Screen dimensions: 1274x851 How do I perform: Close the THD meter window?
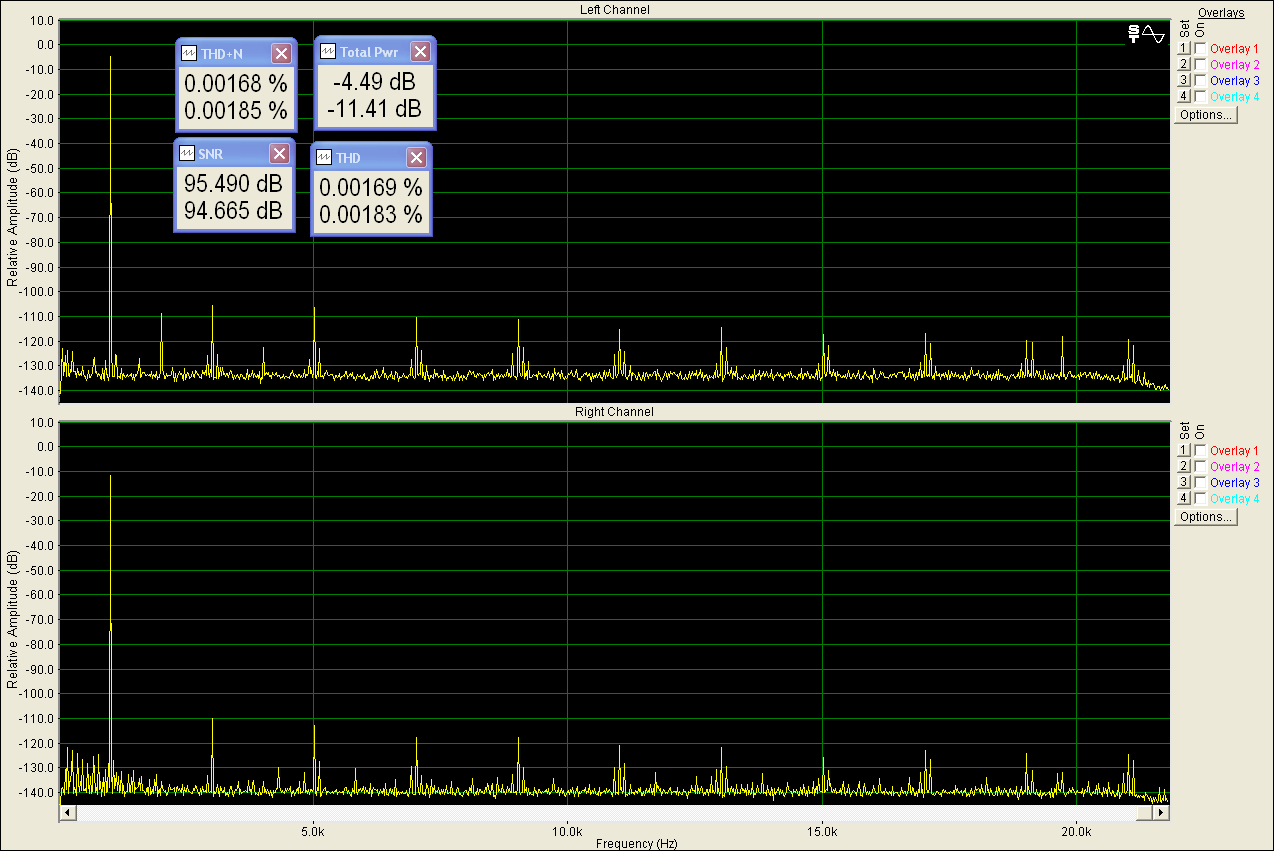tap(416, 158)
